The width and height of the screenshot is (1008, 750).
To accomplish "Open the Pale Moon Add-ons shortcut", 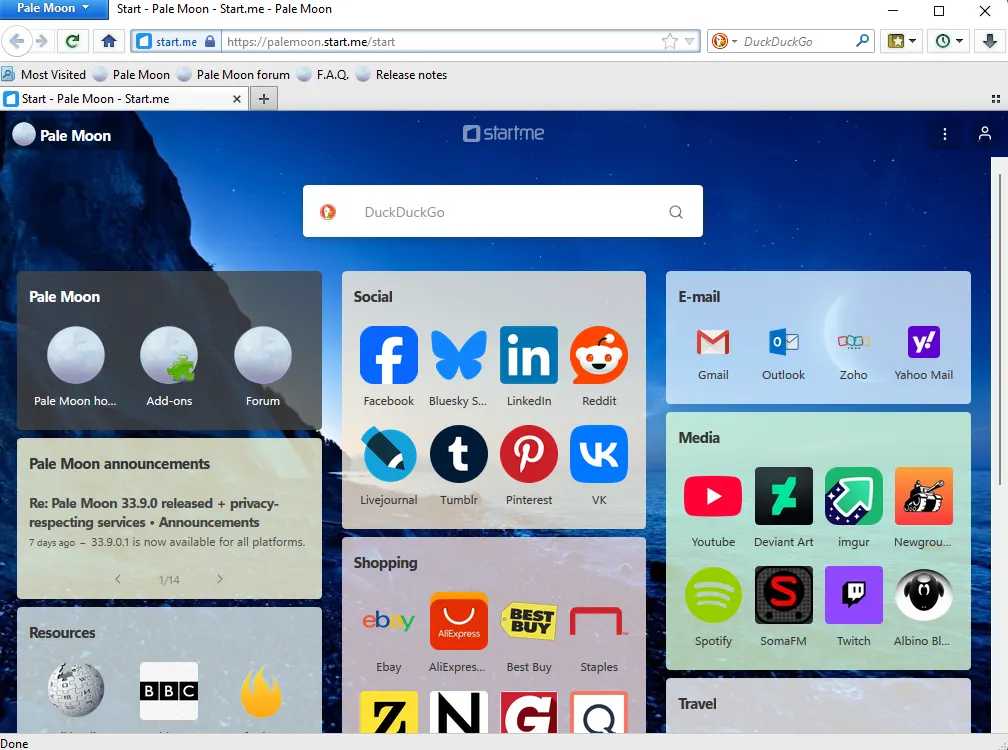I will coord(169,355).
